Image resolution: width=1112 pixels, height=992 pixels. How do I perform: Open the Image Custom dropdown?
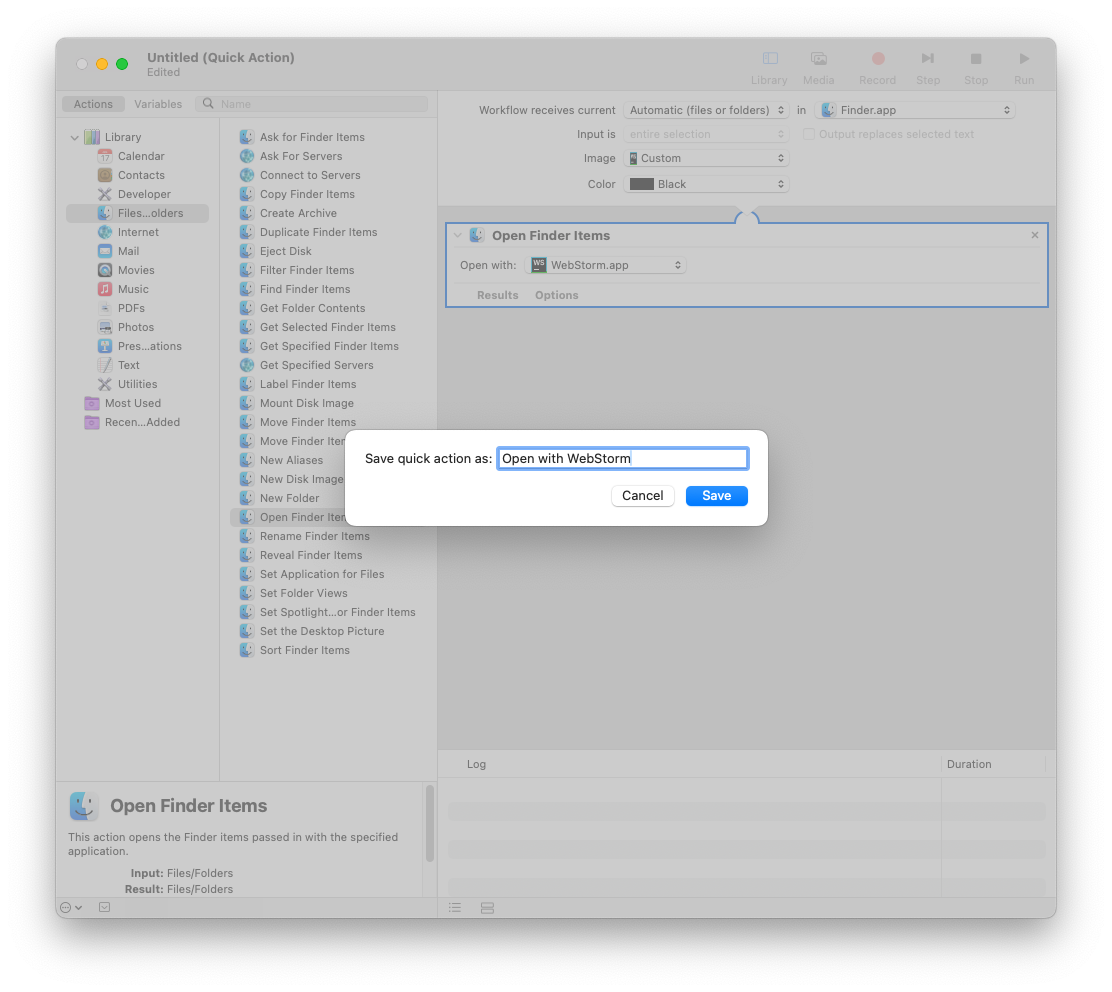(x=706, y=158)
